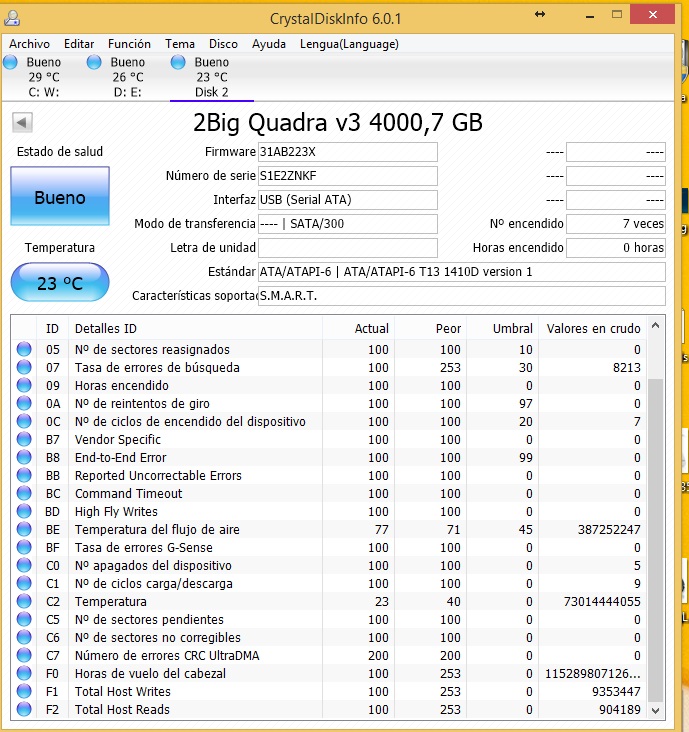Select the D: E: disk tab

pos(127,77)
